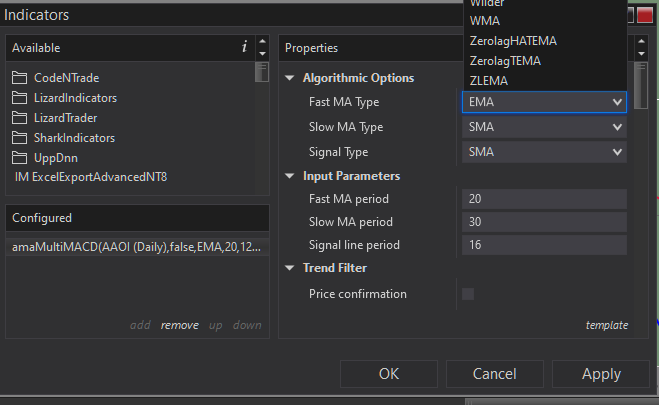This screenshot has height=405, width=659.
Task: Collapse Algorithmic Options section
Action: [290, 78]
